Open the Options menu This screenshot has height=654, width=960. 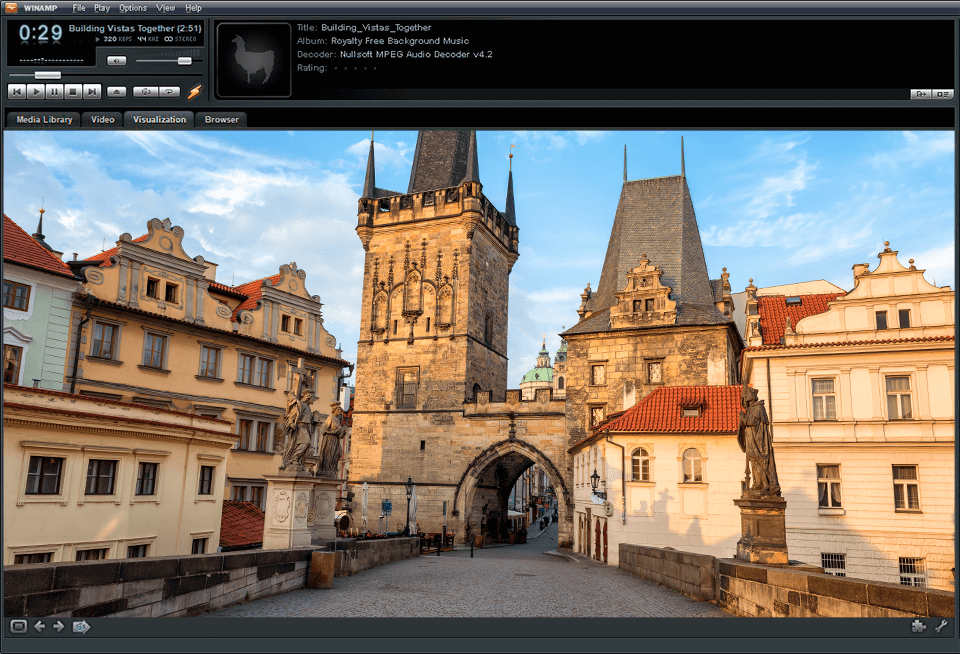point(131,7)
